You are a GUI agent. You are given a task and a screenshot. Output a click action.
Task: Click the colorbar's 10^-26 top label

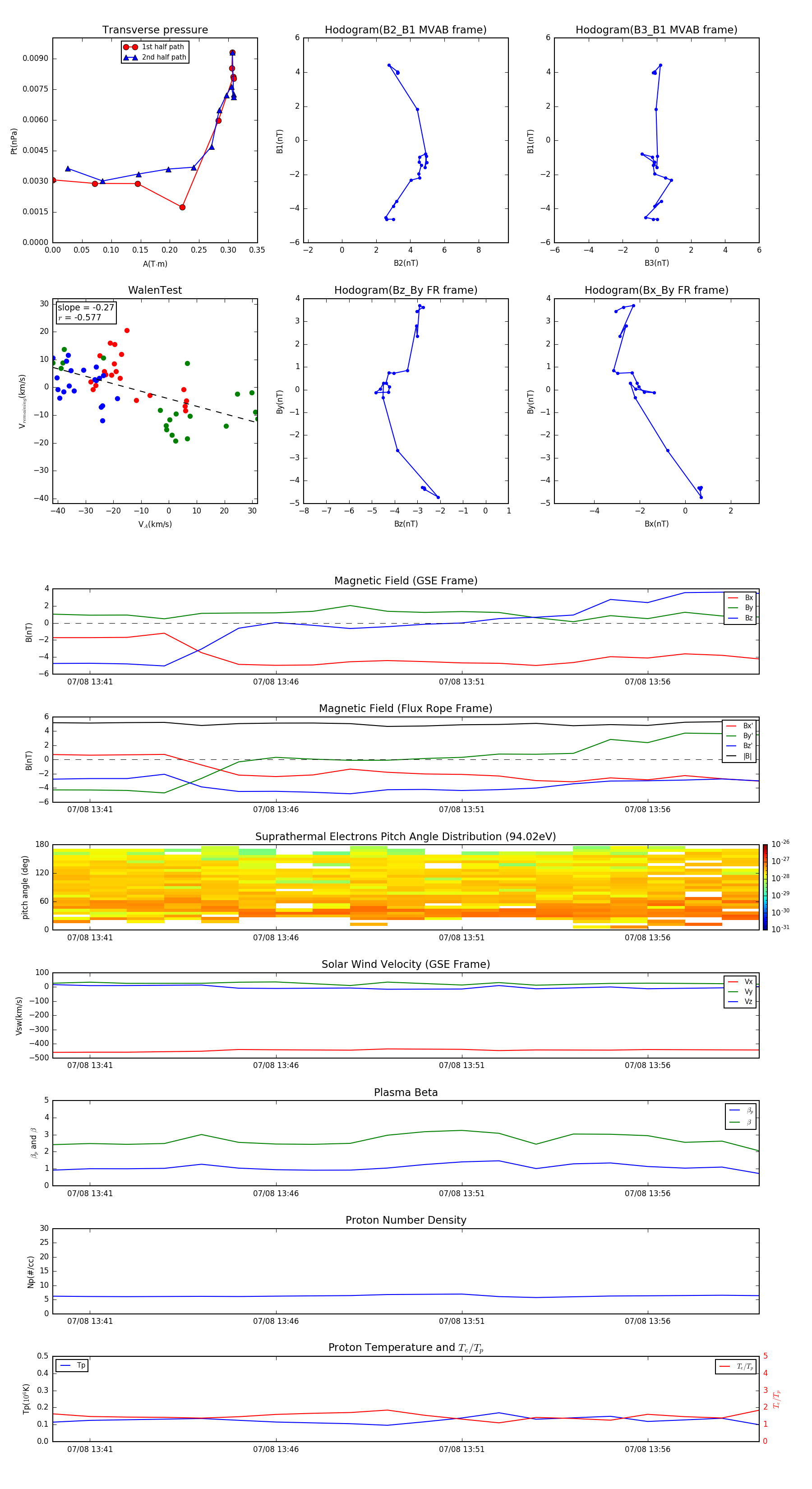(x=781, y=844)
